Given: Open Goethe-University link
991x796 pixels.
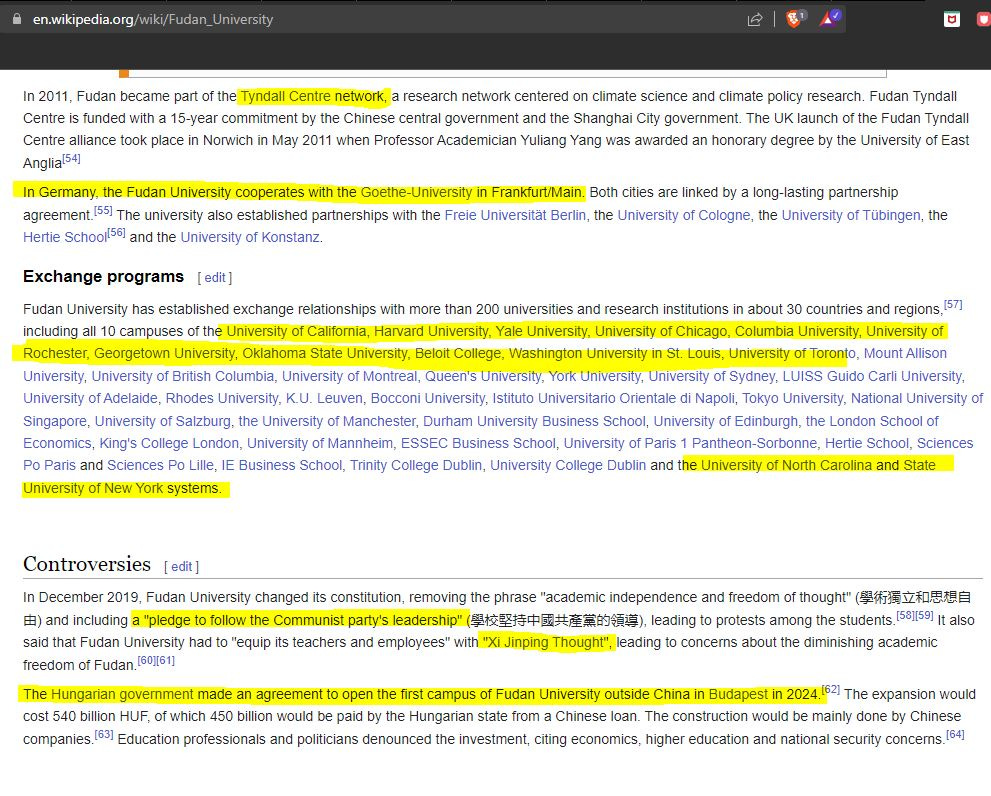Looking at the screenshot, I should pos(416,192).
